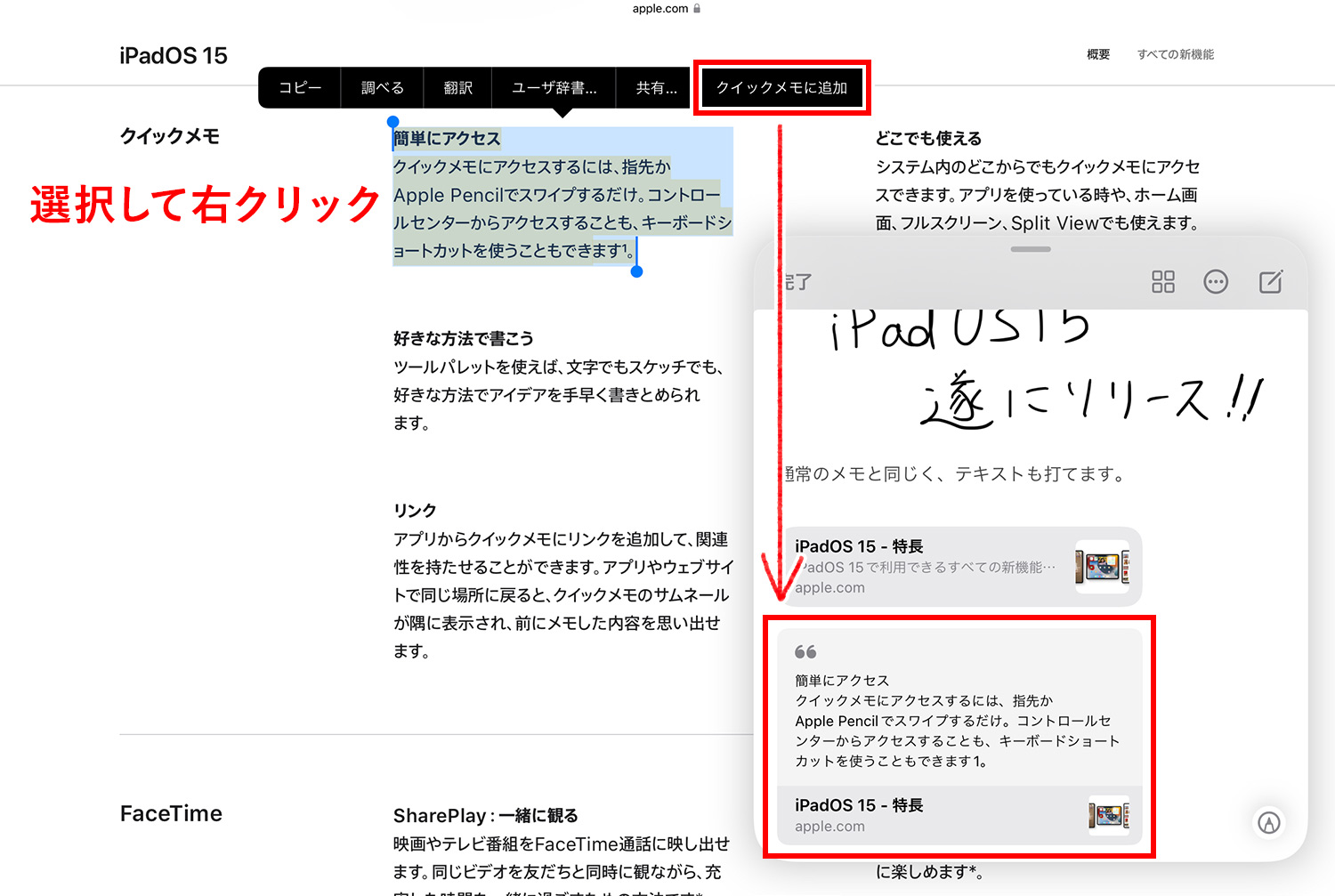This screenshot has height=896, width=1335.
Task: Open the 概要 page link
Action: pyautogui.click(x=1098, y=54)
